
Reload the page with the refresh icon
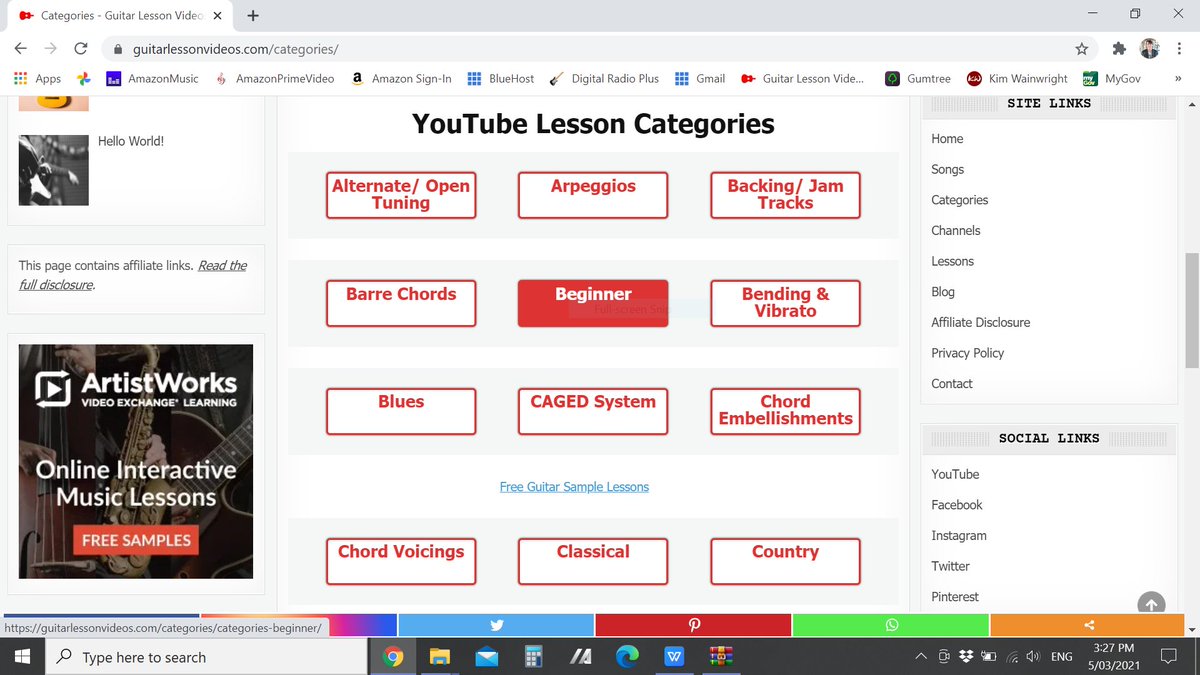coord(81,46)
